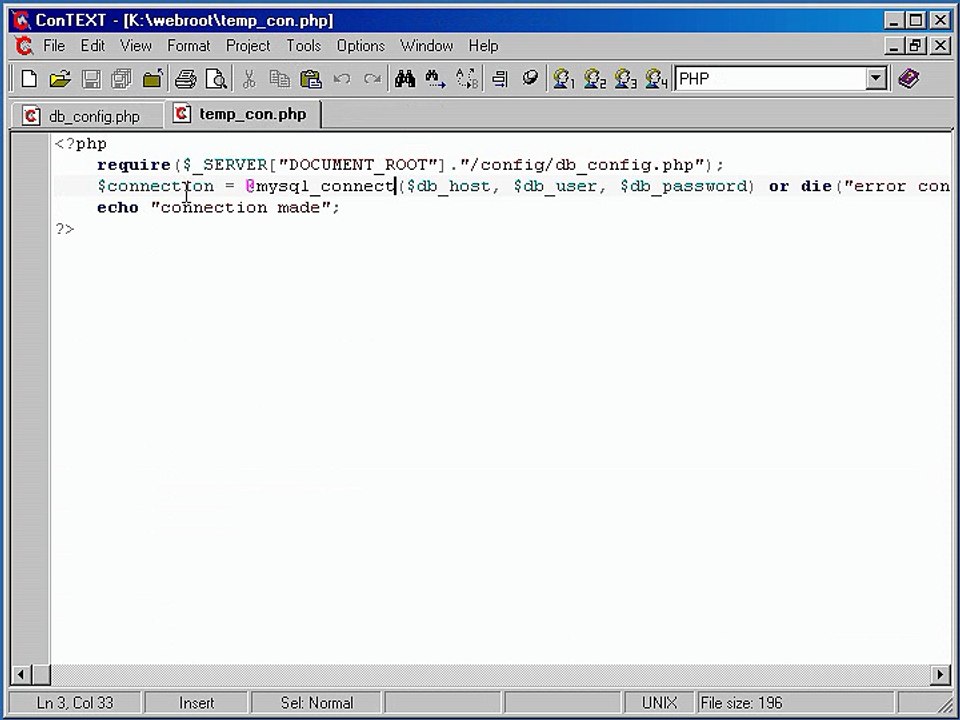This screenshot has height=720, width=960.
Task: Close the temp_con.php document window
Action: pyautogui.click(x=940, y=46)
